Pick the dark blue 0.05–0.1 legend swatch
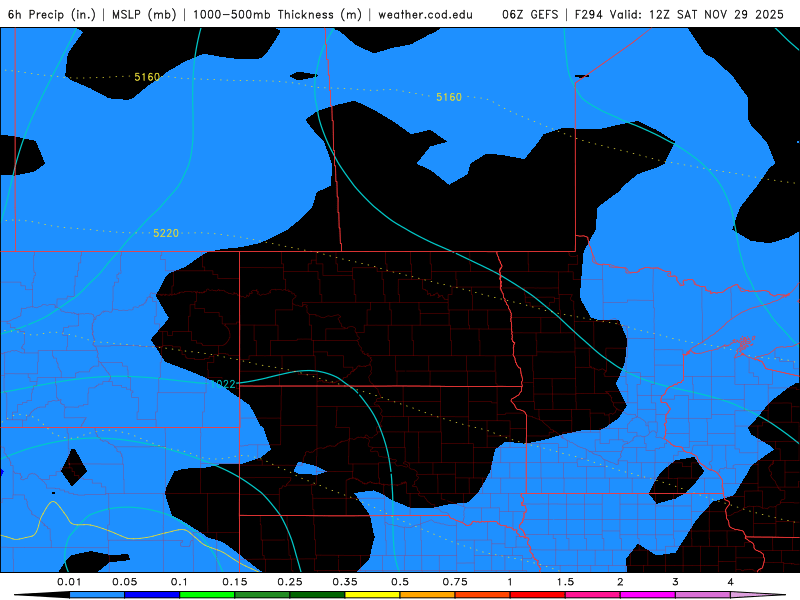Viewport: 800px width, 600px height. (x=152, y=595)
